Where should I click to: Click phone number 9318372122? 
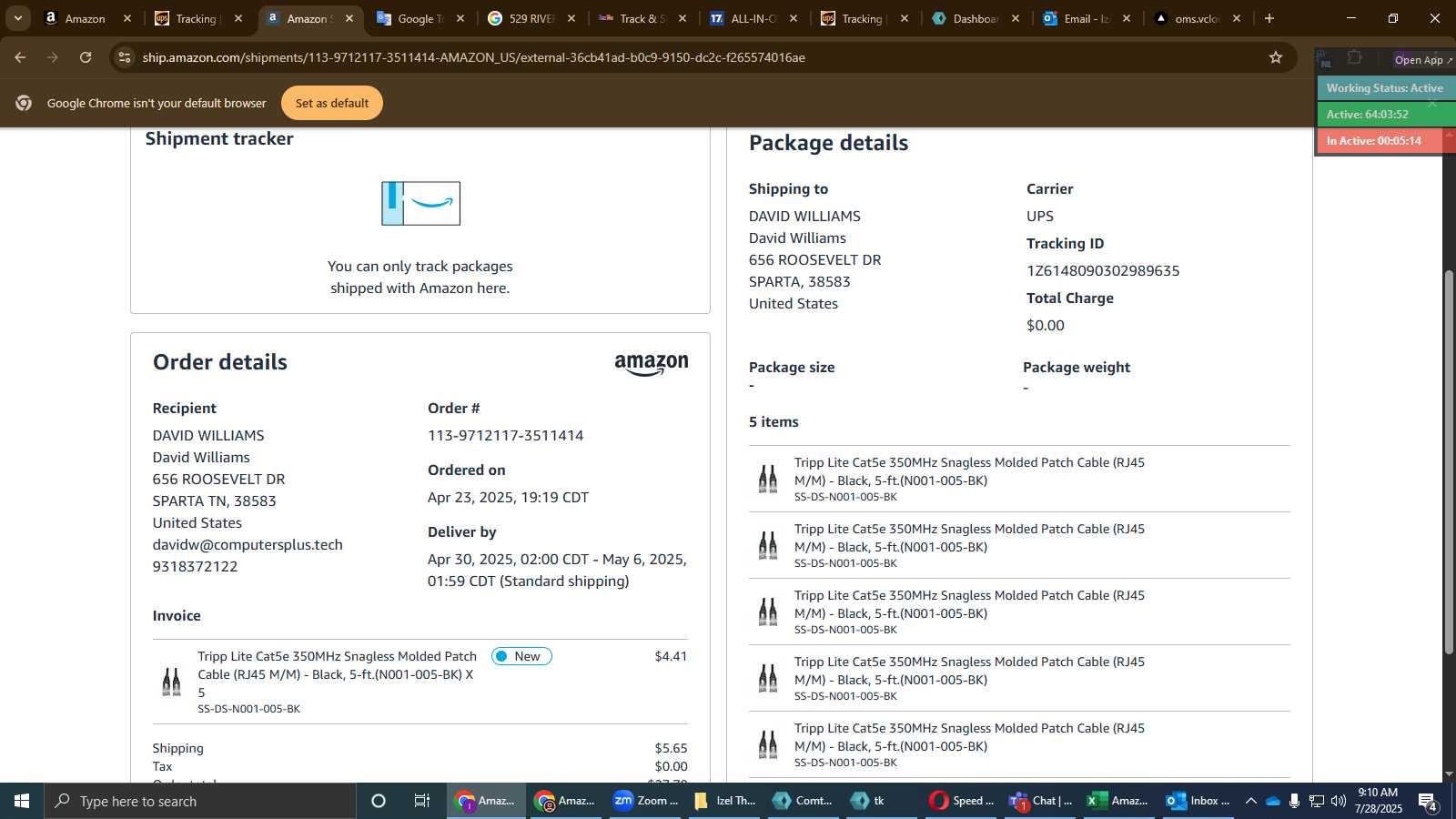(195, 567)
